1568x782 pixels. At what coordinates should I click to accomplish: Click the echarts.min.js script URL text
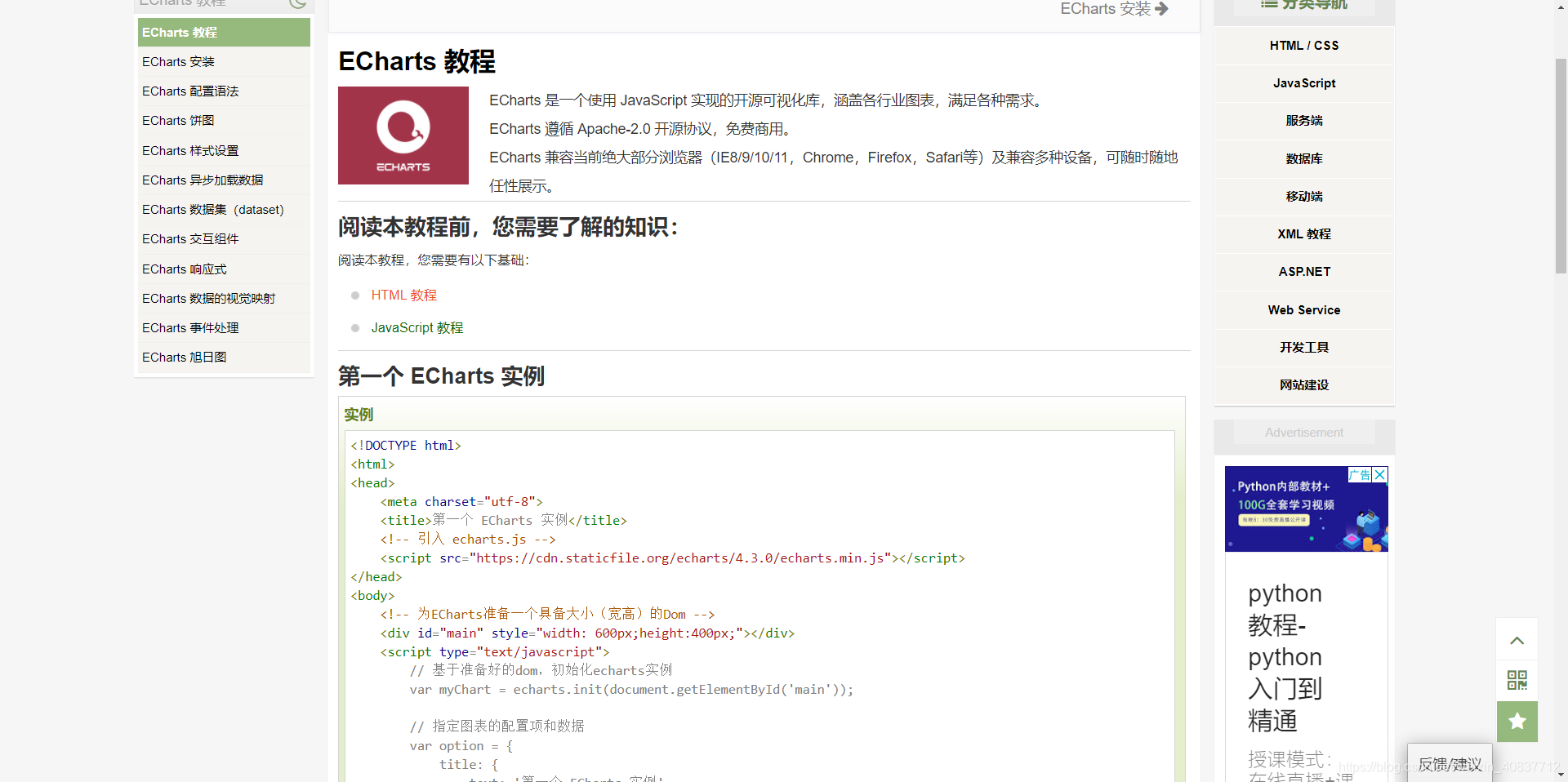click(680, 558)
